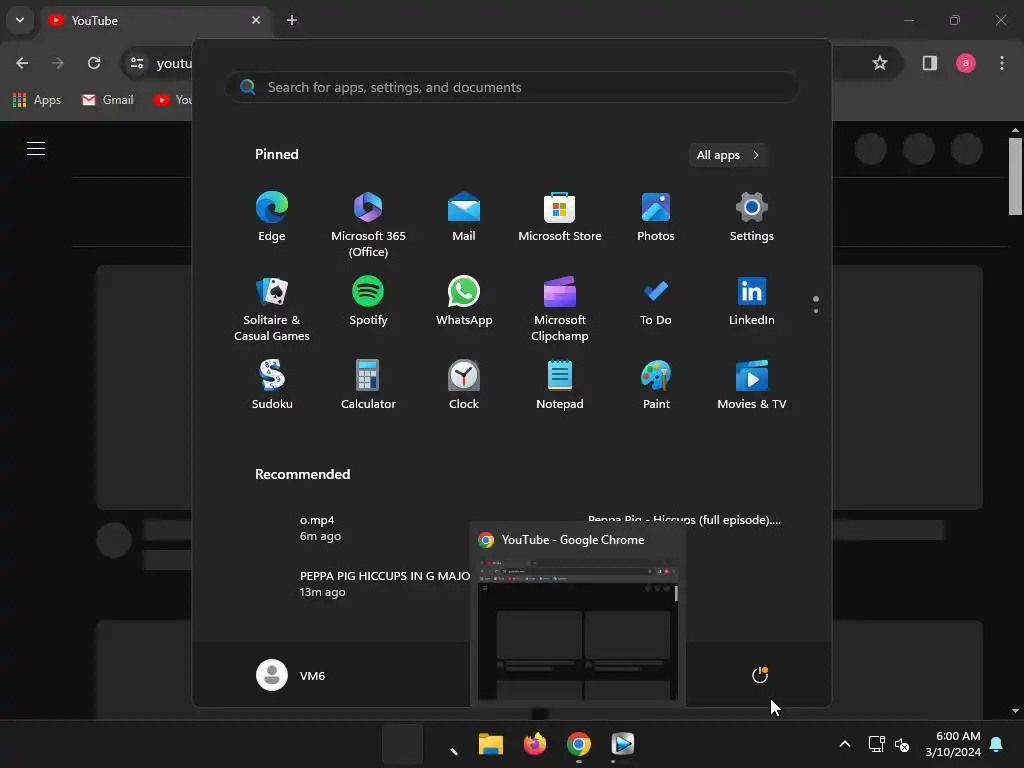Launch Calculator

point(368,385)
